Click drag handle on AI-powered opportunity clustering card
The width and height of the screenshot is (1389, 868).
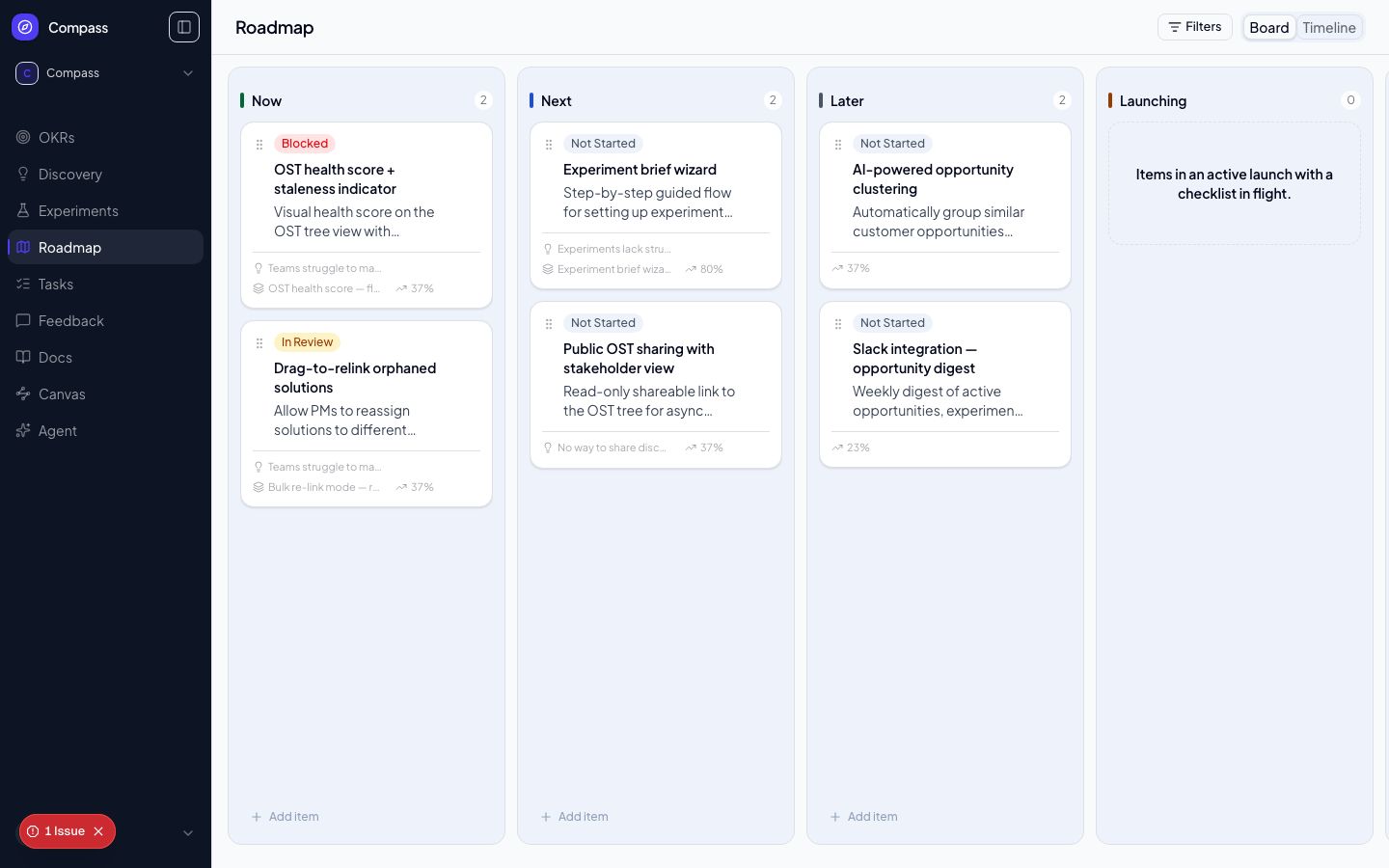pos(838,145)
